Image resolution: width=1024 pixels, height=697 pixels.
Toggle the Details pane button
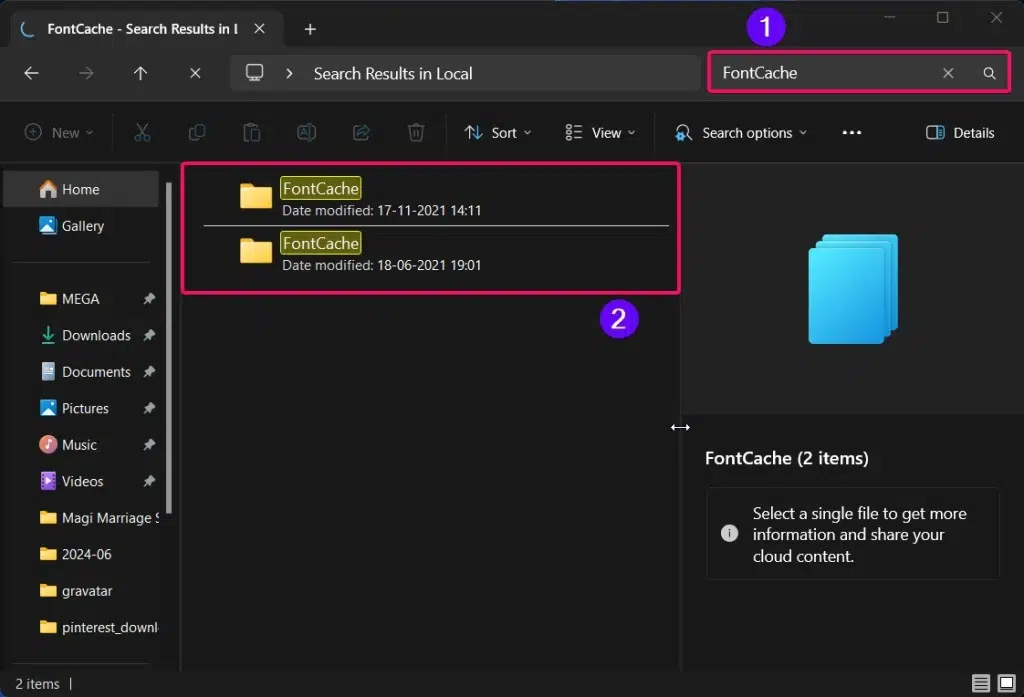point(960,133)
